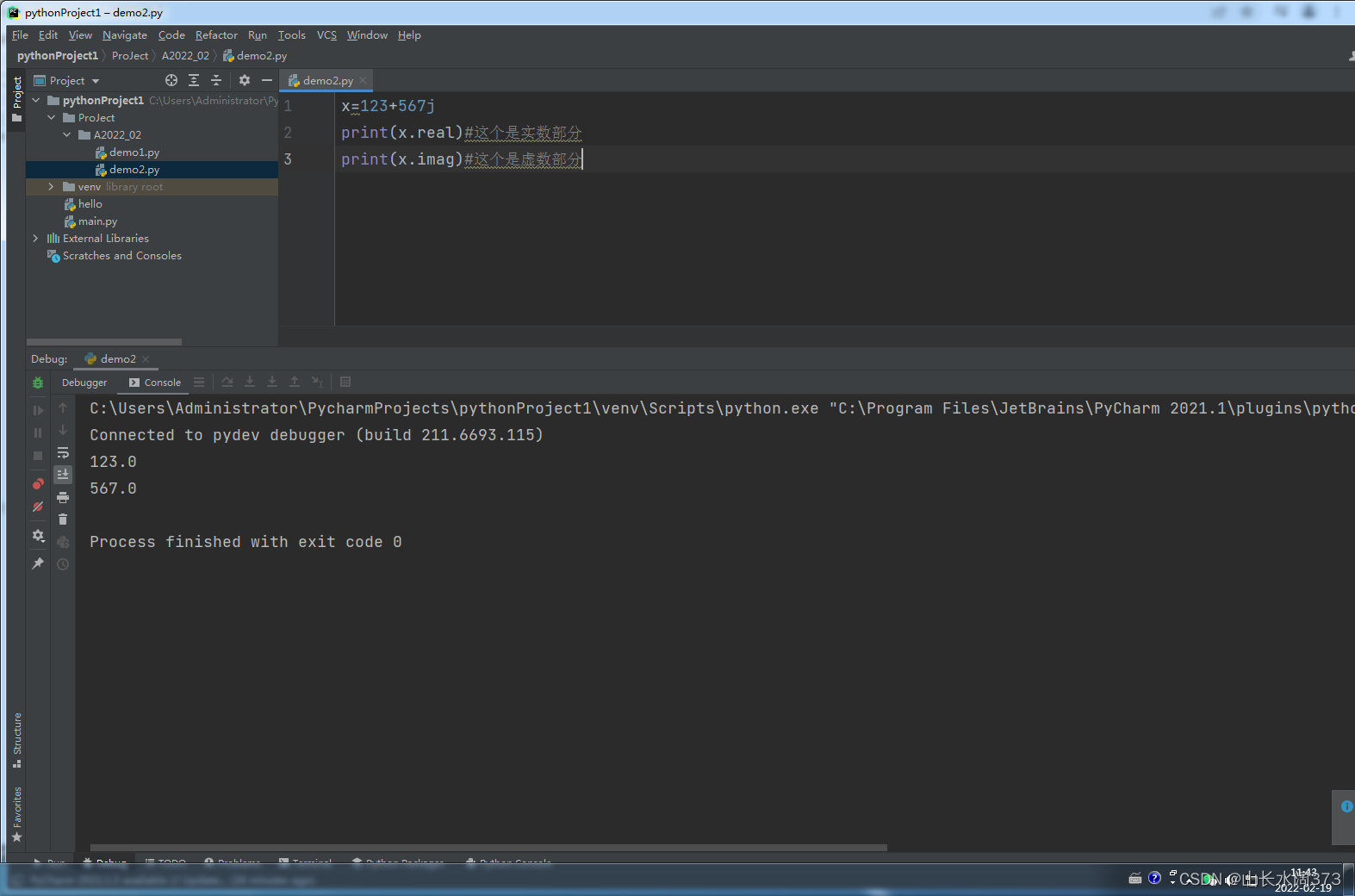This screenshot has height=896, width=1355.
Task: Close the demo2 debug session tab
Action: tap(146, 359)
